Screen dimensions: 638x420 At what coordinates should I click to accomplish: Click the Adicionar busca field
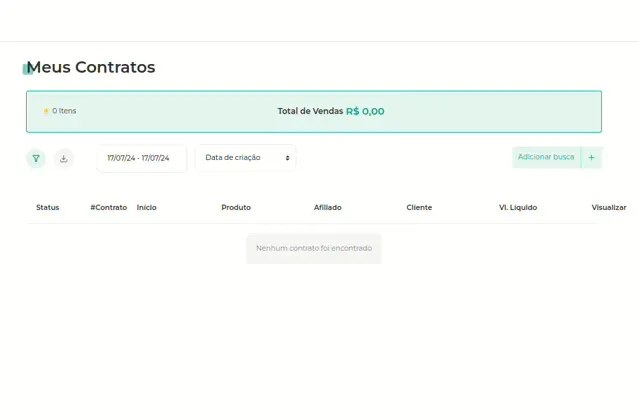click(546, 157)
